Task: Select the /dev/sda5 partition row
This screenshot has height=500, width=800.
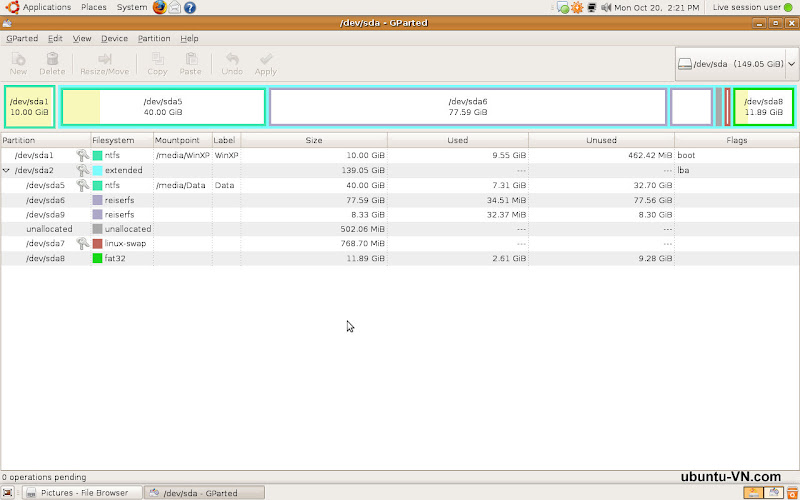Action: click(400, 185)
